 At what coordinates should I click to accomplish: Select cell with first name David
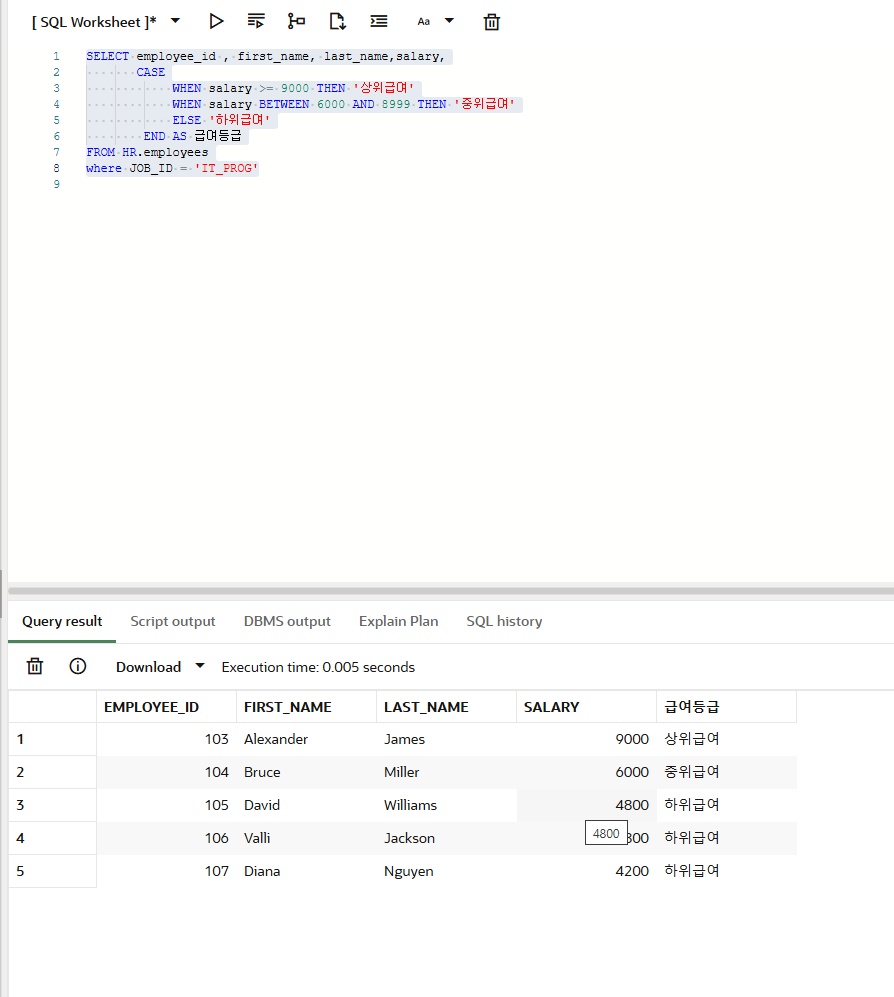(x=306, y=805)
